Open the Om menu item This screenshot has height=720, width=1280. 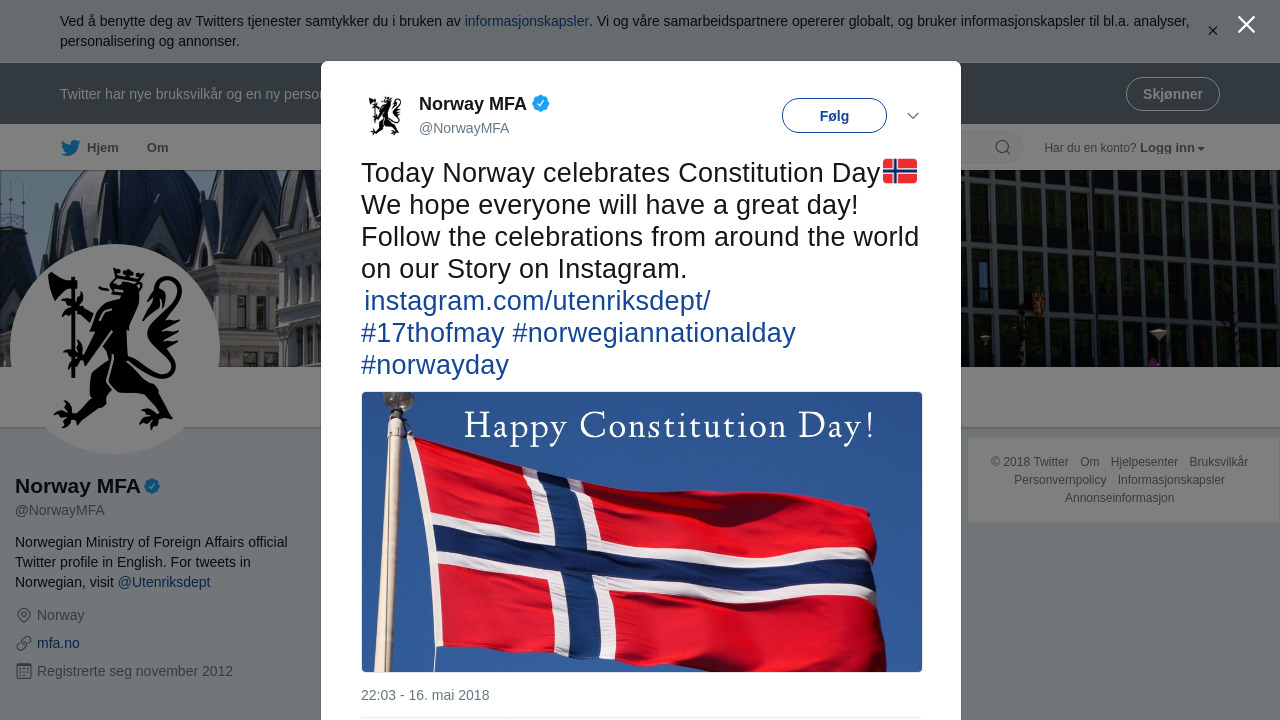point(157,148)
